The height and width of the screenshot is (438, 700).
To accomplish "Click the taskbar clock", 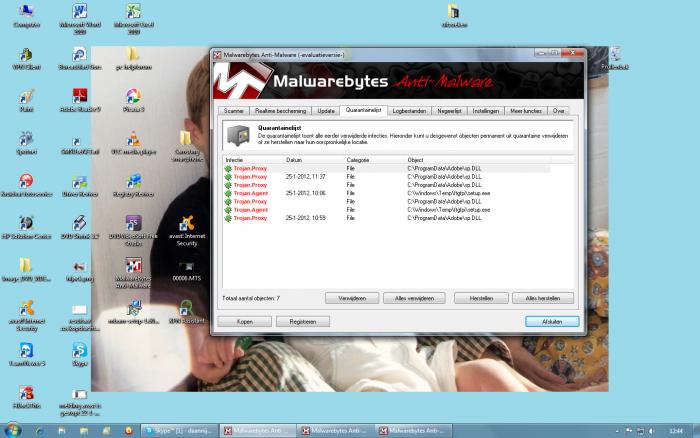I will 676,431.
